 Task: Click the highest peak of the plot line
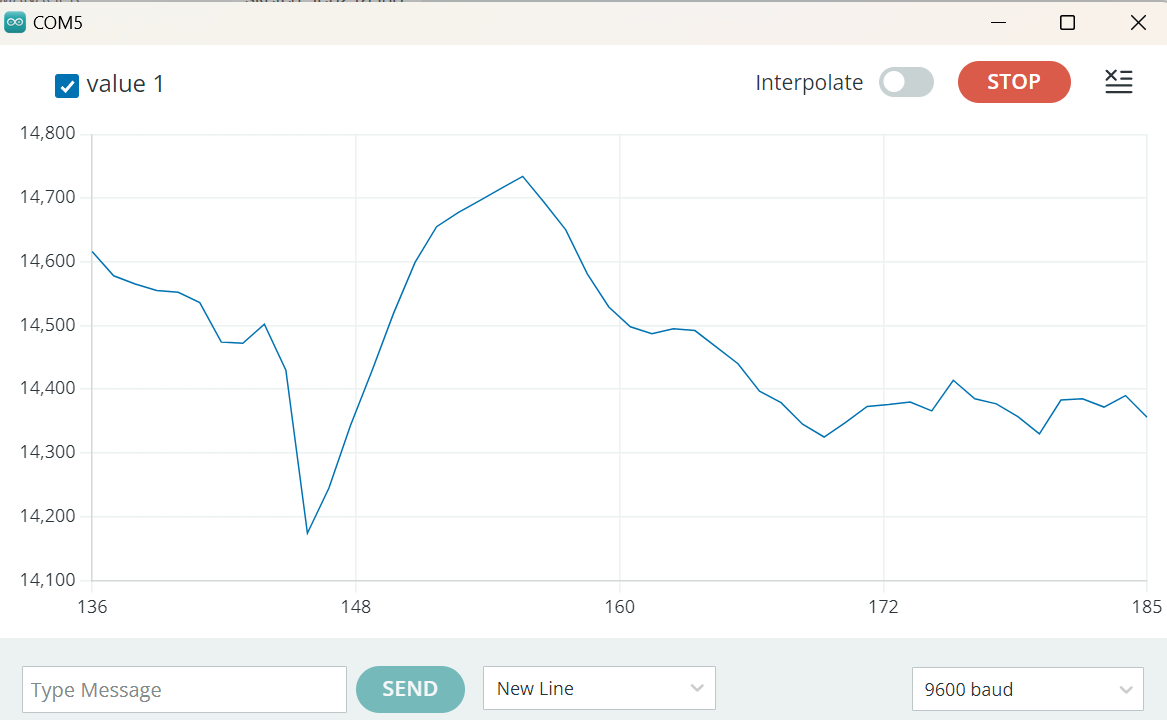(522, 177)
